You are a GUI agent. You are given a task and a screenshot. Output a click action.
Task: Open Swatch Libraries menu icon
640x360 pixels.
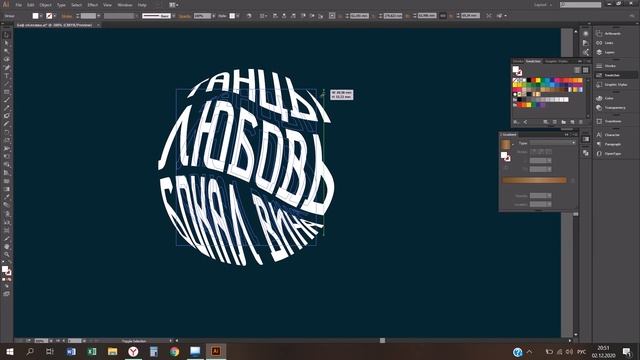coord(516,122)
